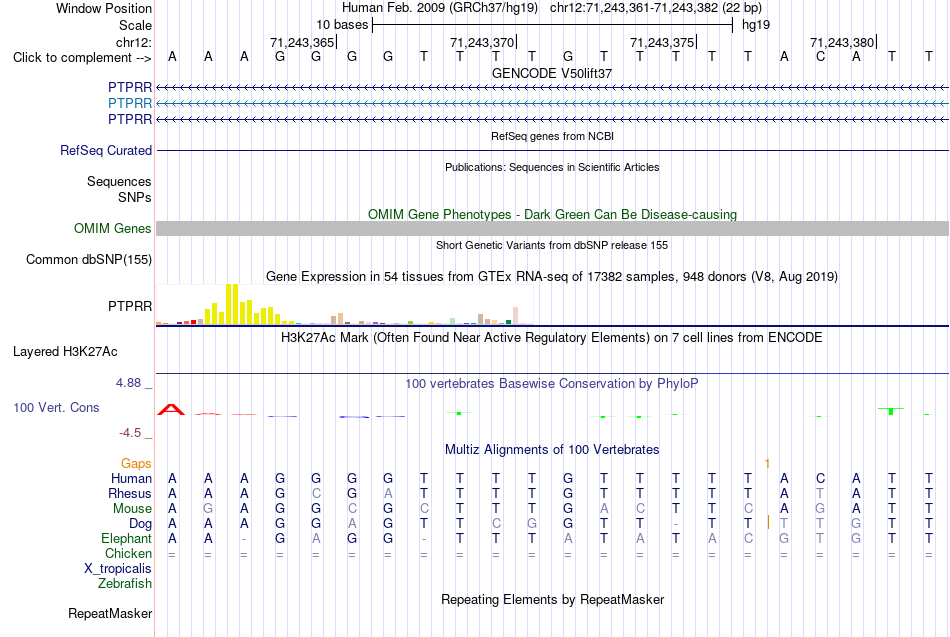Select the Rhesus species label
Viewport: 950px width, 637px height.
(130, 493)
